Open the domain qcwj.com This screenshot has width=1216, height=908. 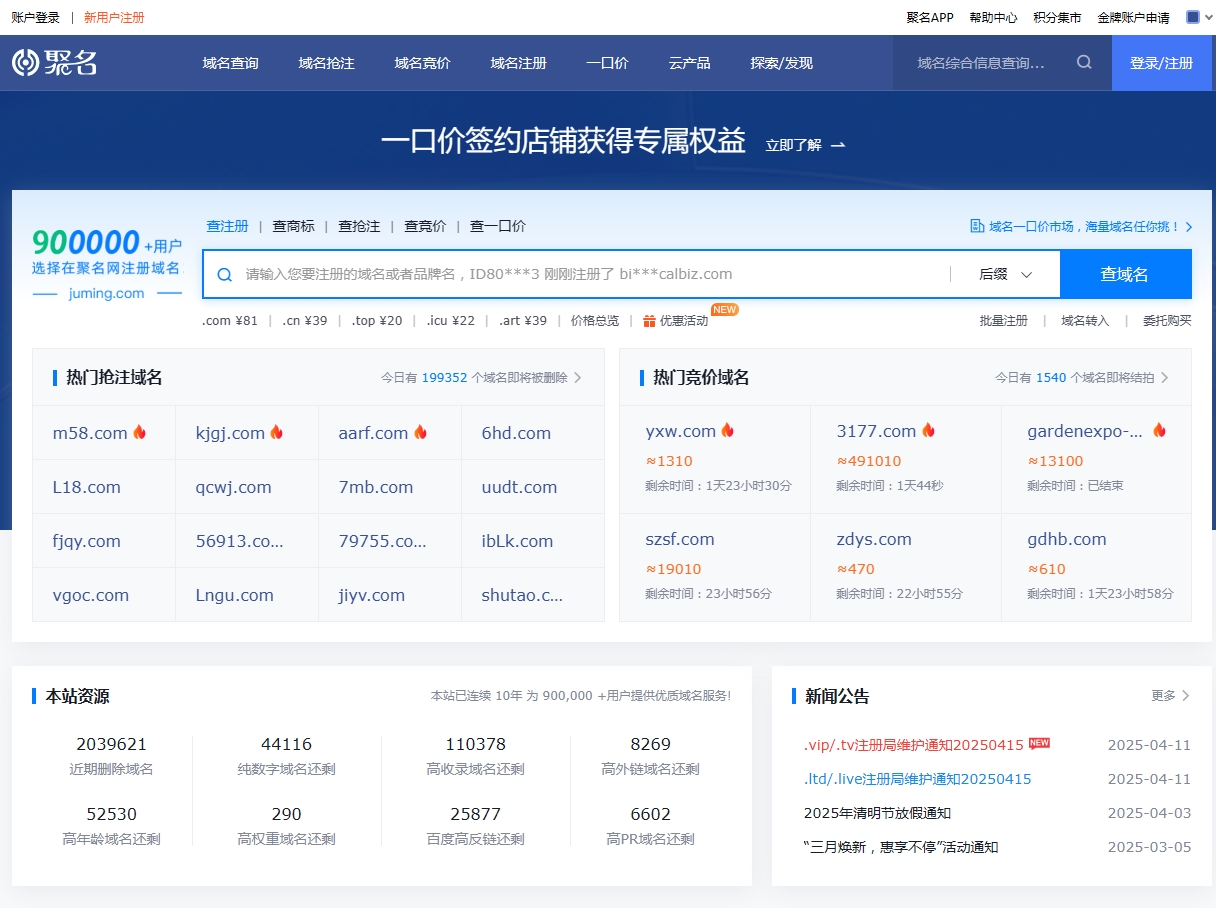pyautogui.click(x=234, y=487)
